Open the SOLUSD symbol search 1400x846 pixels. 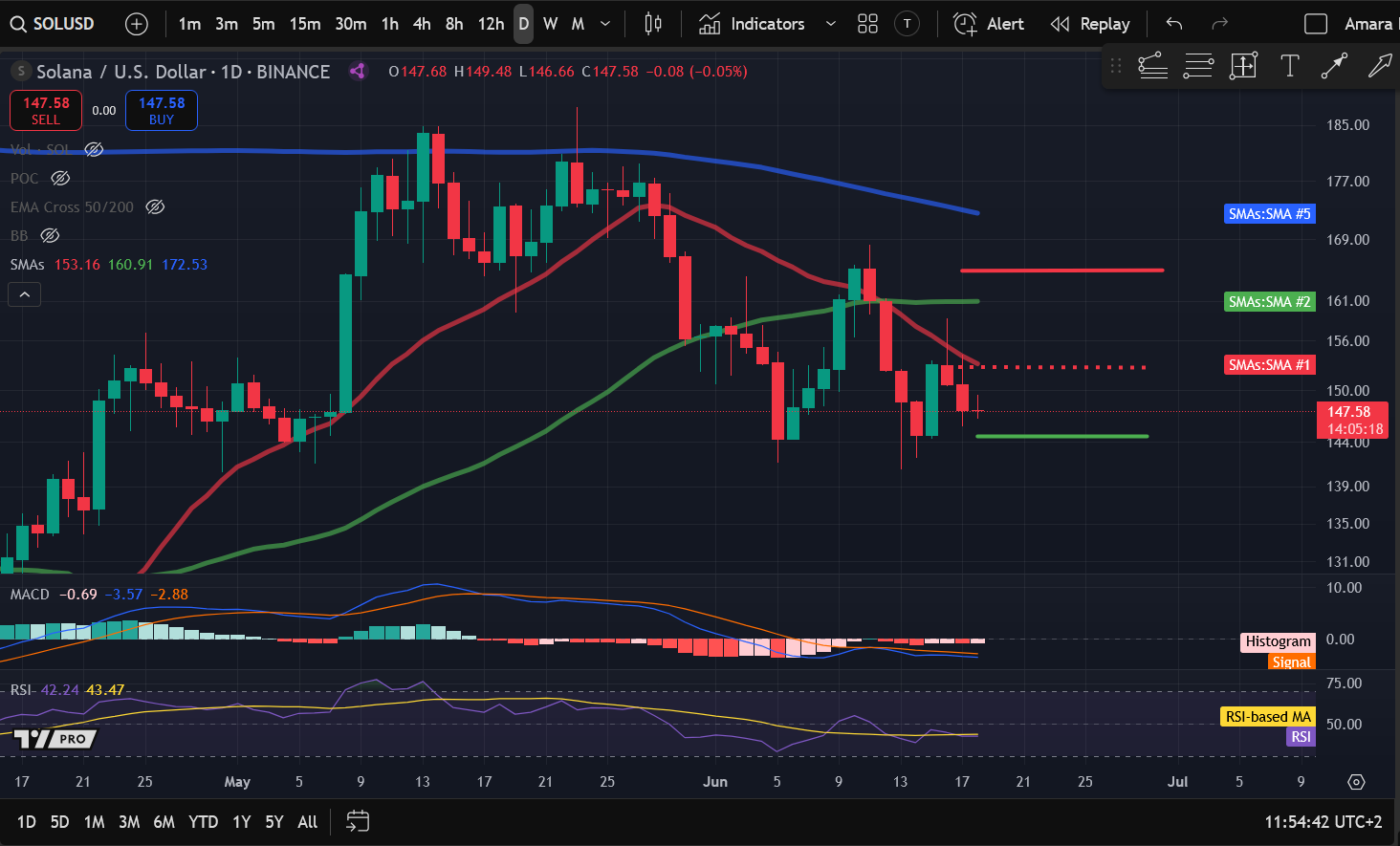point(53,24)
